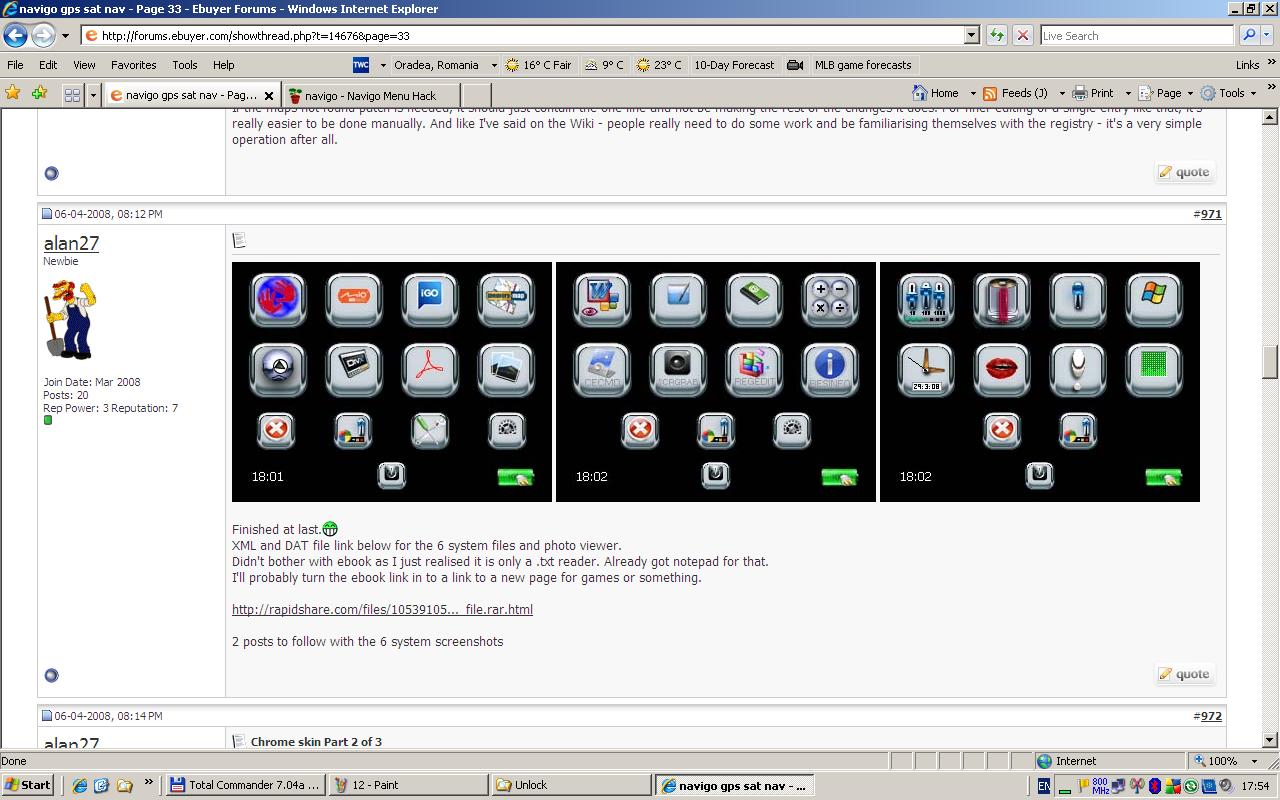Open the Edit menu
Screen dimensions: 1280x800
pyautogui.click(x=48, y=65)
